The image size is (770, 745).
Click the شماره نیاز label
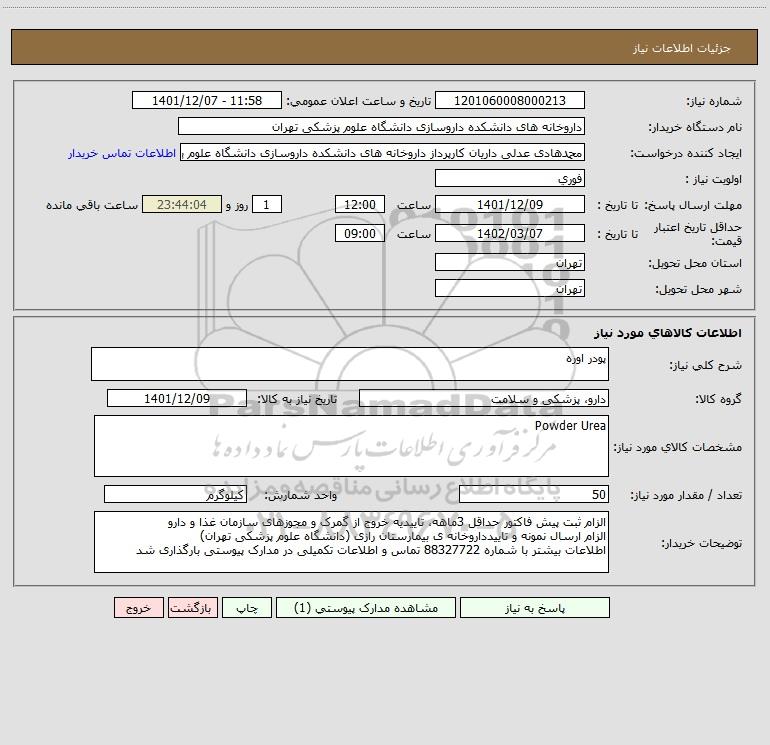(x=714, y=101)
